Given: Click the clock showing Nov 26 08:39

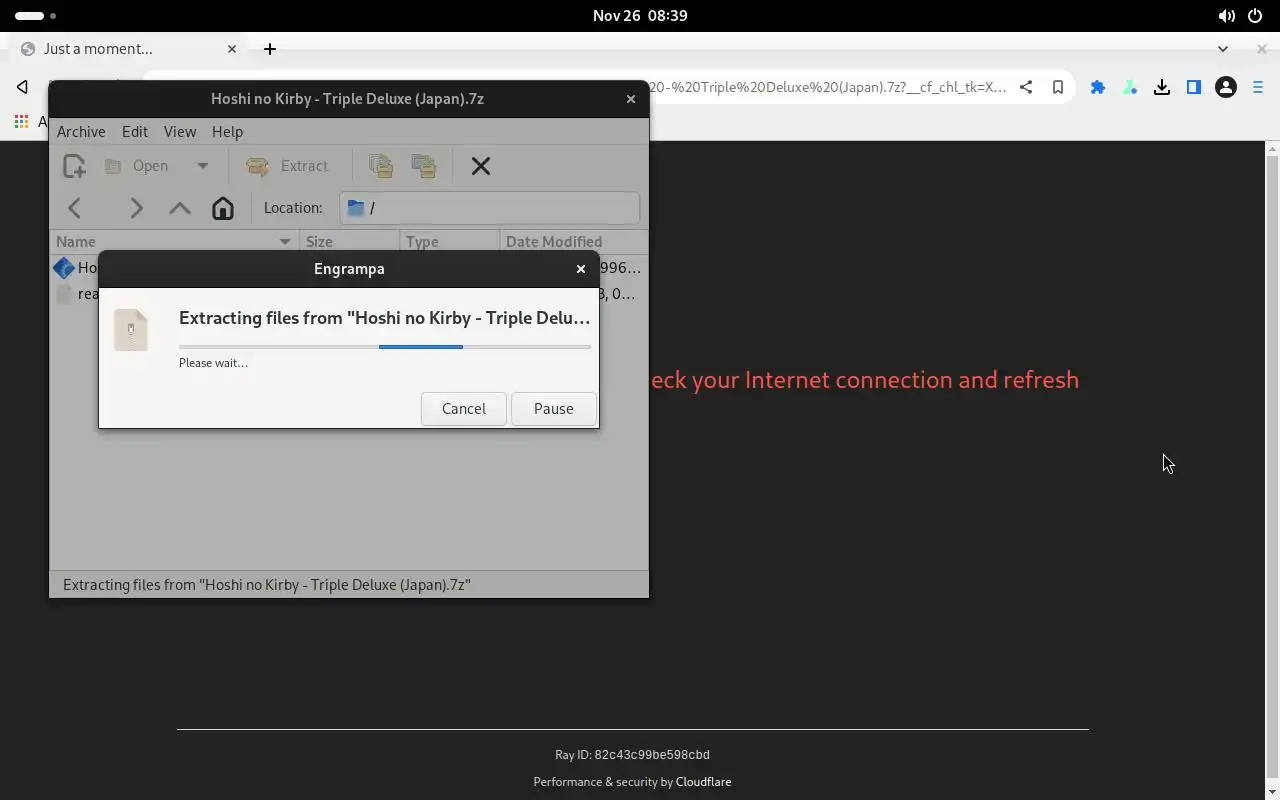Looking at the screenshot, I should [640, 15].
